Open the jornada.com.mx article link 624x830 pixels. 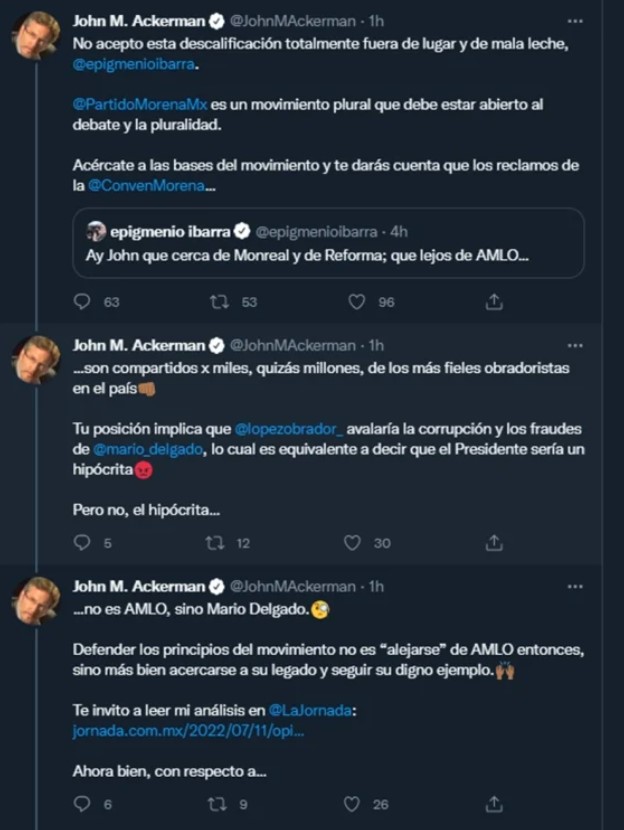(x=188, y=731)
